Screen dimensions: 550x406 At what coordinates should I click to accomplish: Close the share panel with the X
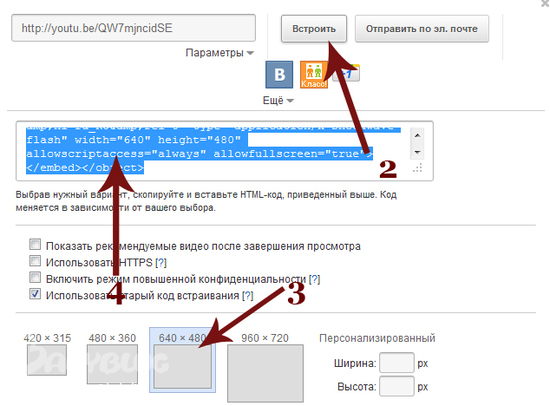(x=545, y=3)
